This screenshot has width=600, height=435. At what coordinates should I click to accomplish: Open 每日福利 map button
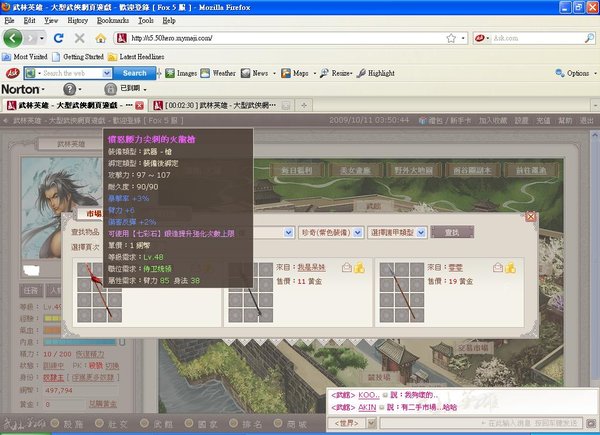tap(297, 170)
